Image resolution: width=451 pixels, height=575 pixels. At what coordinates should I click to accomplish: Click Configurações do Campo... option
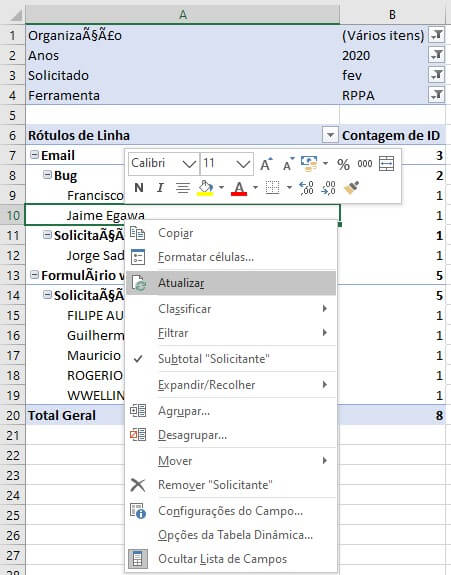point(231,511)
